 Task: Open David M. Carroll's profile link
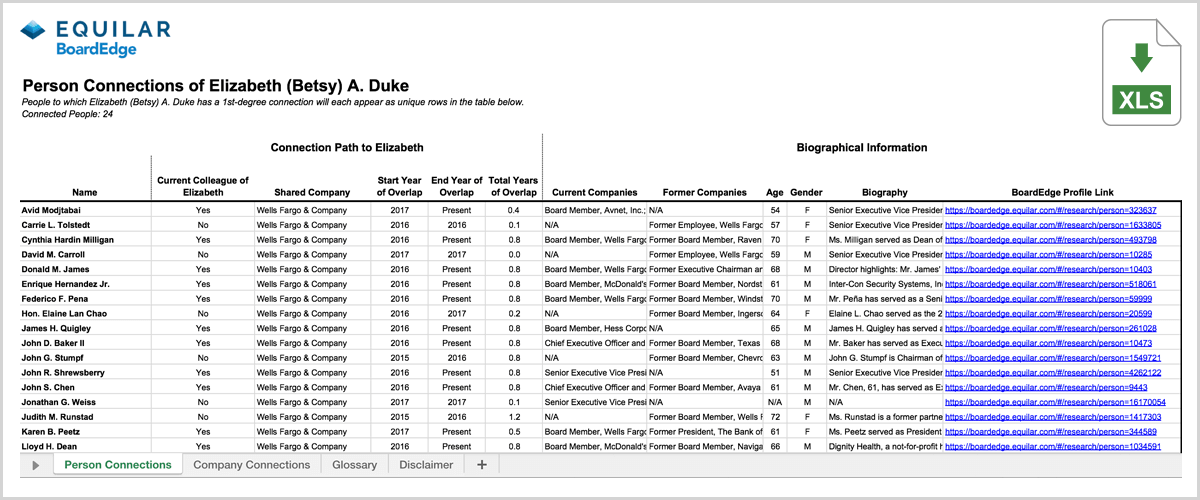tap(1047, 255)
